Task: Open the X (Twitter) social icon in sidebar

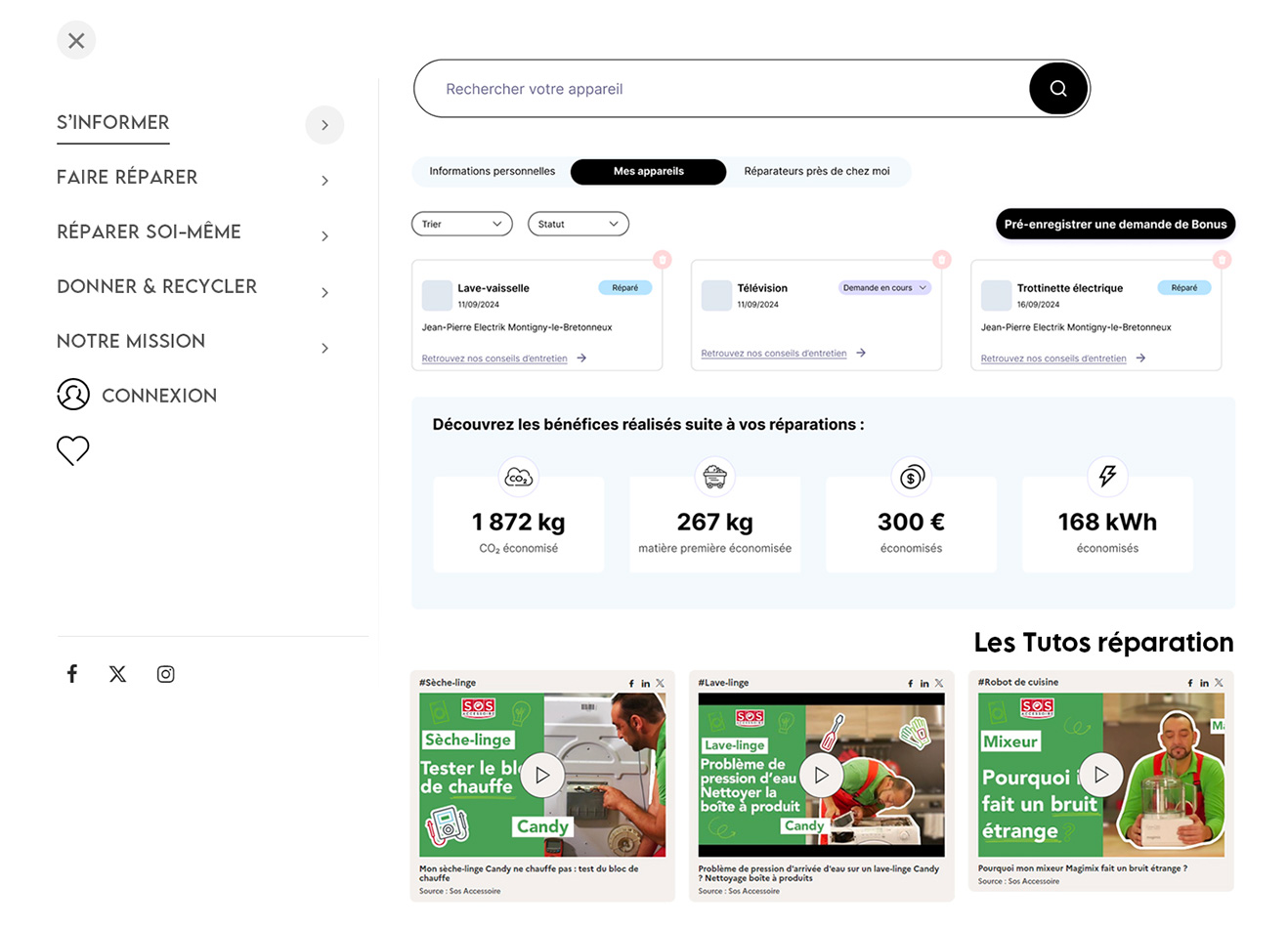Action: (117, 674)
